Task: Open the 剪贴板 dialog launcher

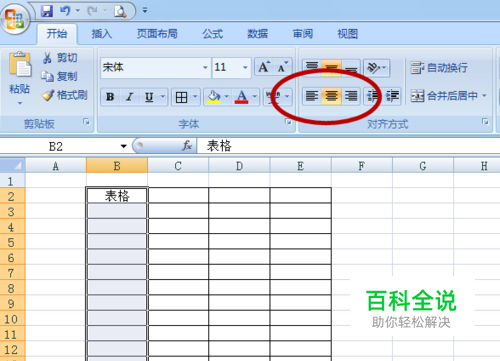Action: pyautogui.click(x=87, y=122)
